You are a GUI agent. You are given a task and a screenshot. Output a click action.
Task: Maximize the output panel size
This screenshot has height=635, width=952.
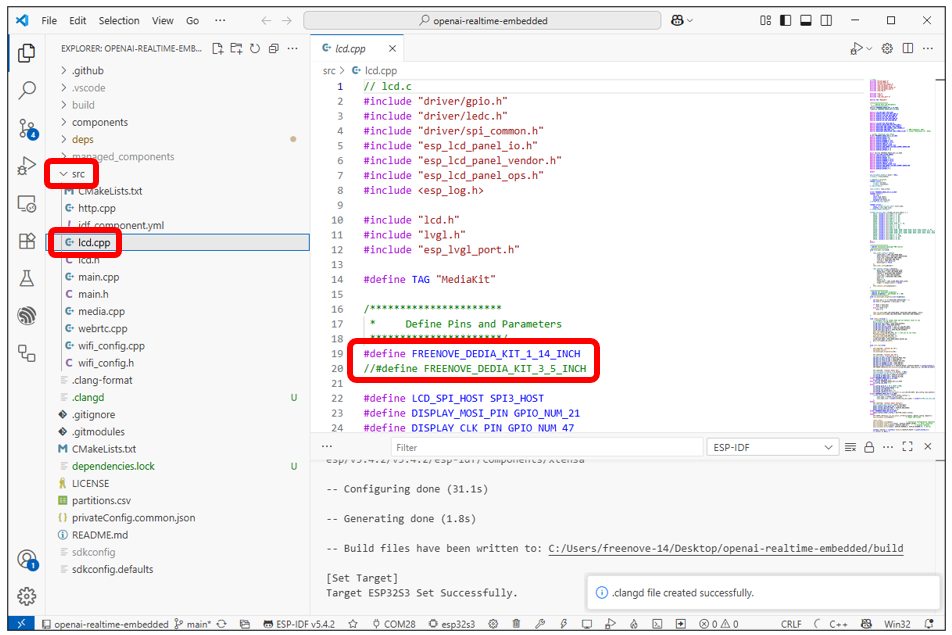908,447
